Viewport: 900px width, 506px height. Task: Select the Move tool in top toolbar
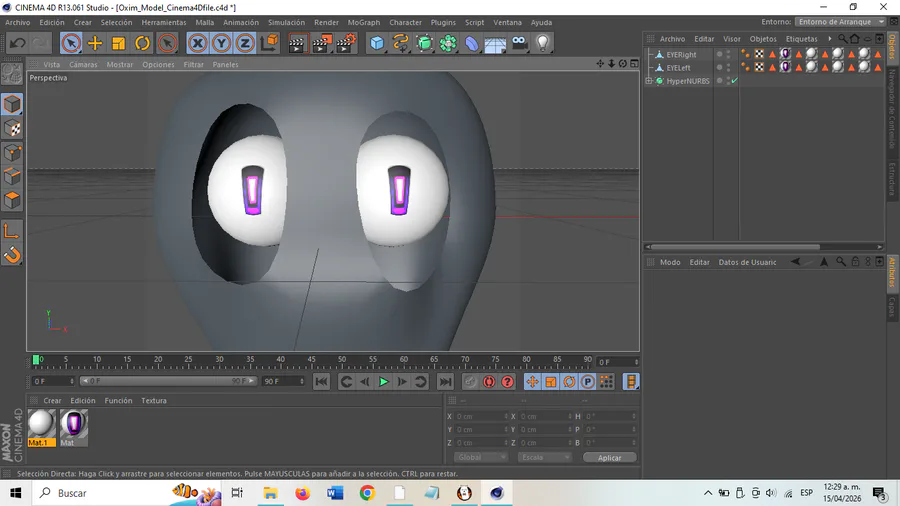click(x=95, y=43)
